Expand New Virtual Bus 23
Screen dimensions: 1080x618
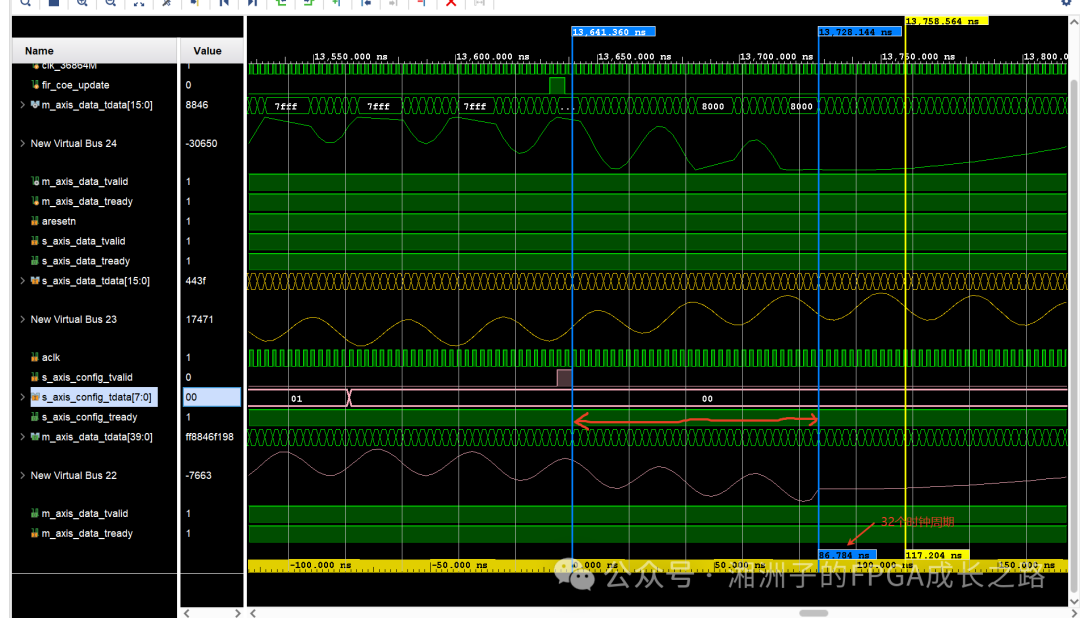coord(23,319)
